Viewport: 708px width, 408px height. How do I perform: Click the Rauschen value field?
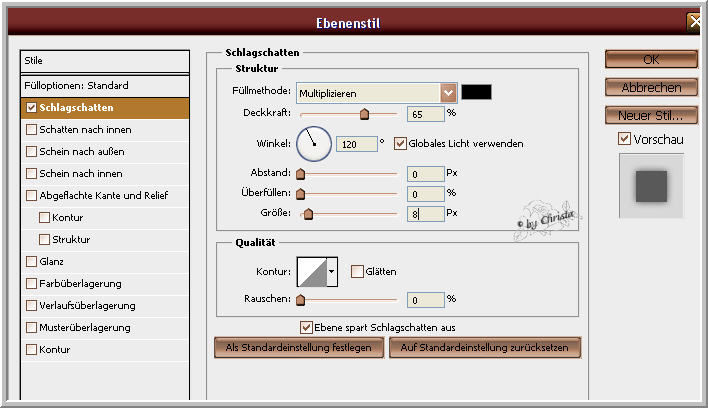[x=426, y=300]
